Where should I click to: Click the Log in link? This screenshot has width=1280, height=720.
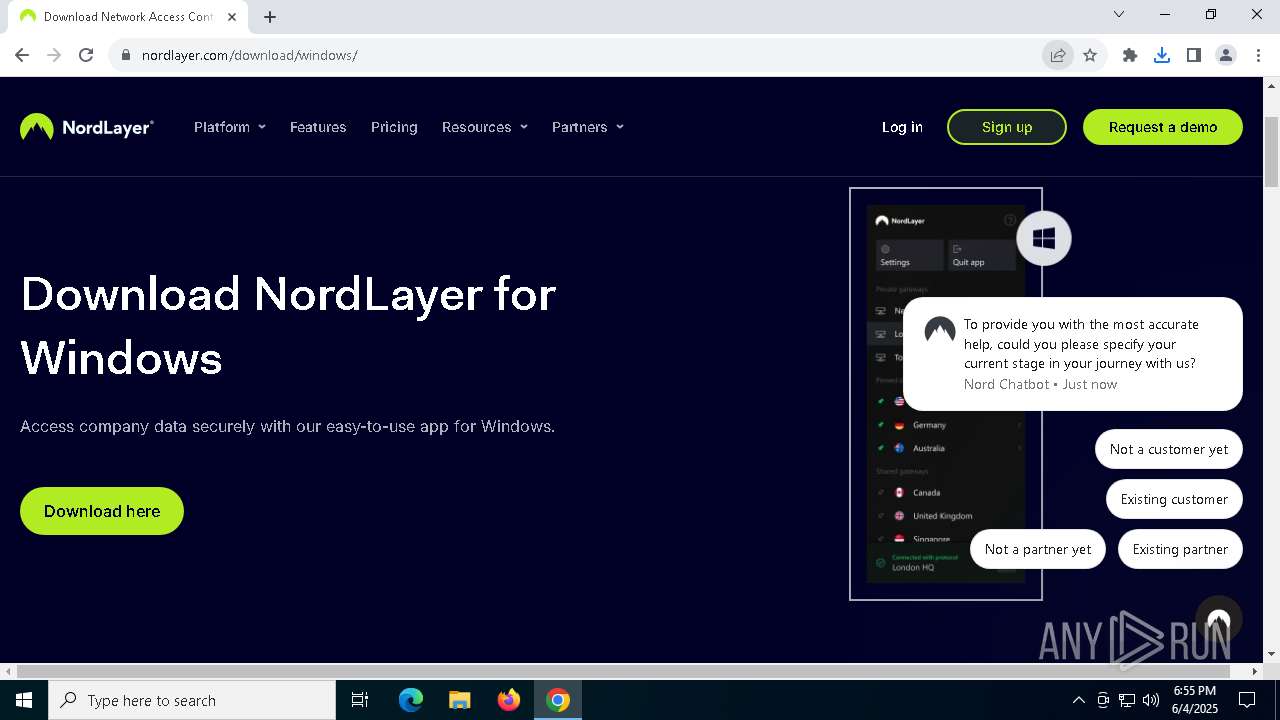pos(902,127)
